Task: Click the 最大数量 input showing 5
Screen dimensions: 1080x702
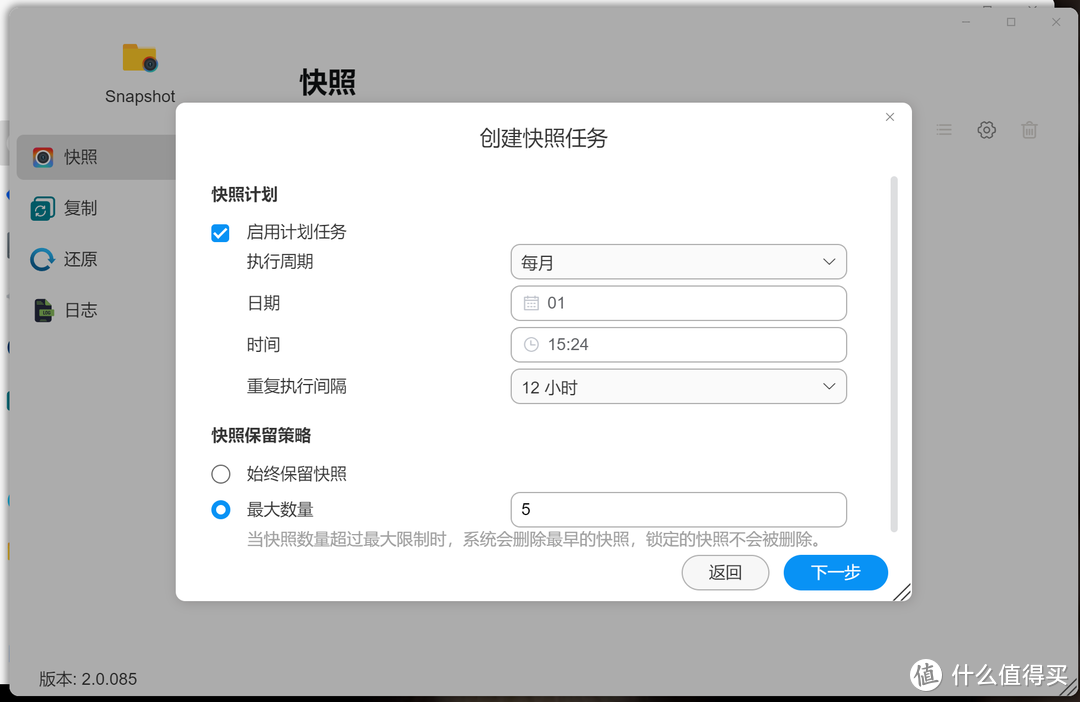Action: pos(678,509)
